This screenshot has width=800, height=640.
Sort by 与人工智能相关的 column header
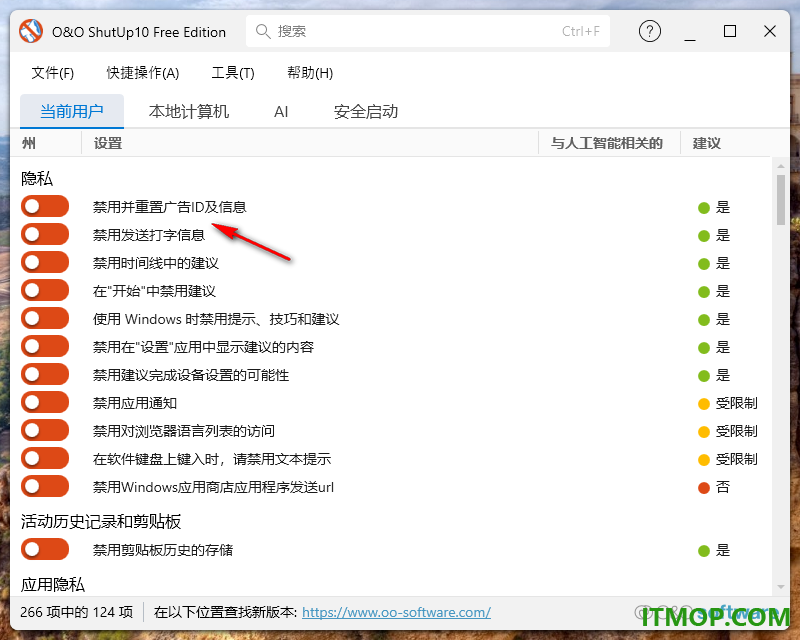(607, 143)
